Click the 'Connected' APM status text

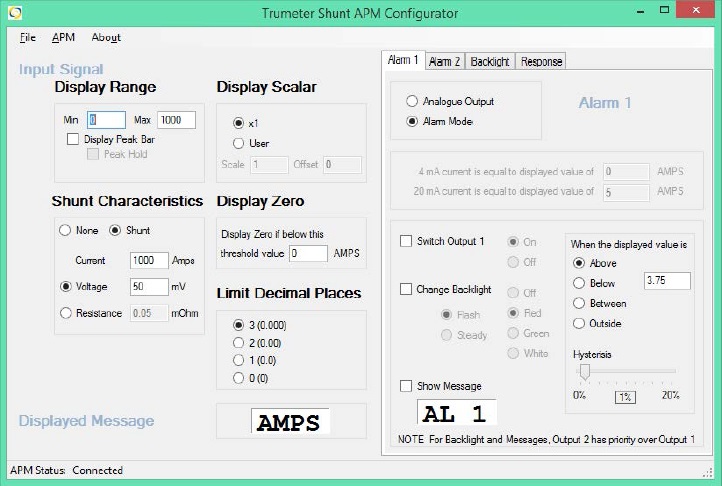(98, 470)
